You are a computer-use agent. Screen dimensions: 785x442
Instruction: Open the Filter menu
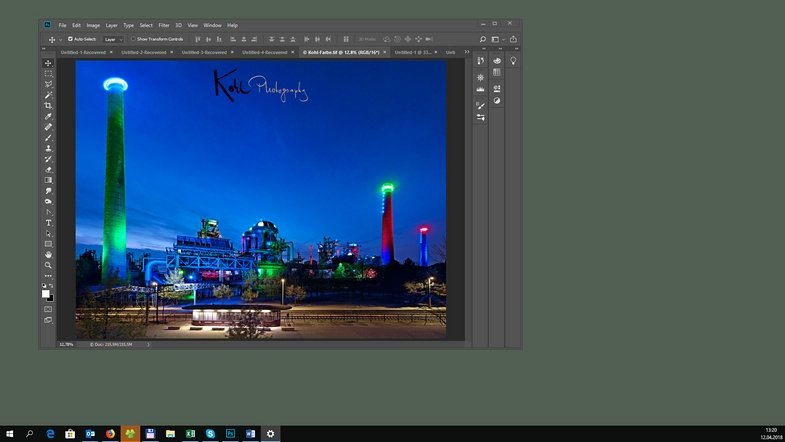tap(164, 25)
